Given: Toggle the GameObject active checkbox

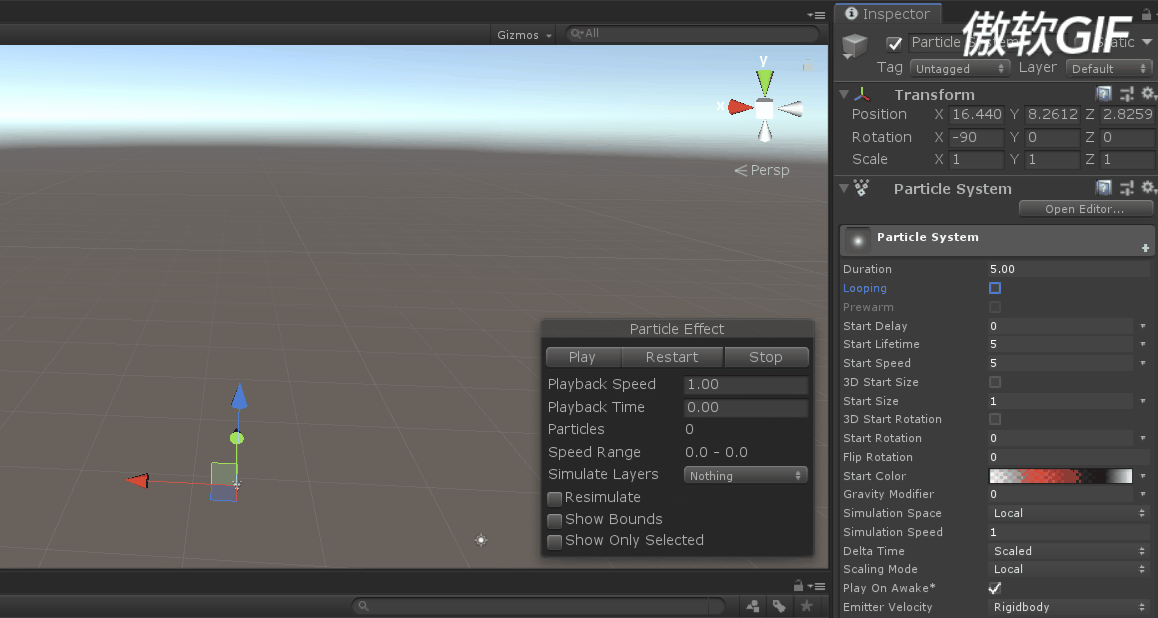Looking at the screenshot, I should (x=894, y=44).
